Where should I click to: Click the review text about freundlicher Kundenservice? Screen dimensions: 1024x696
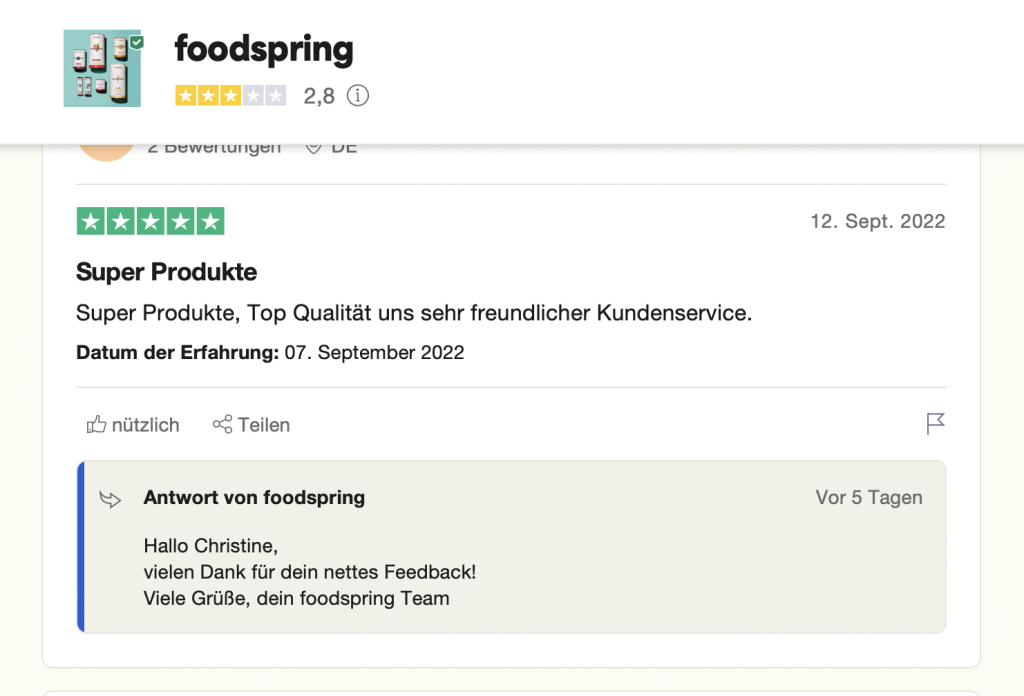(414, 313)
